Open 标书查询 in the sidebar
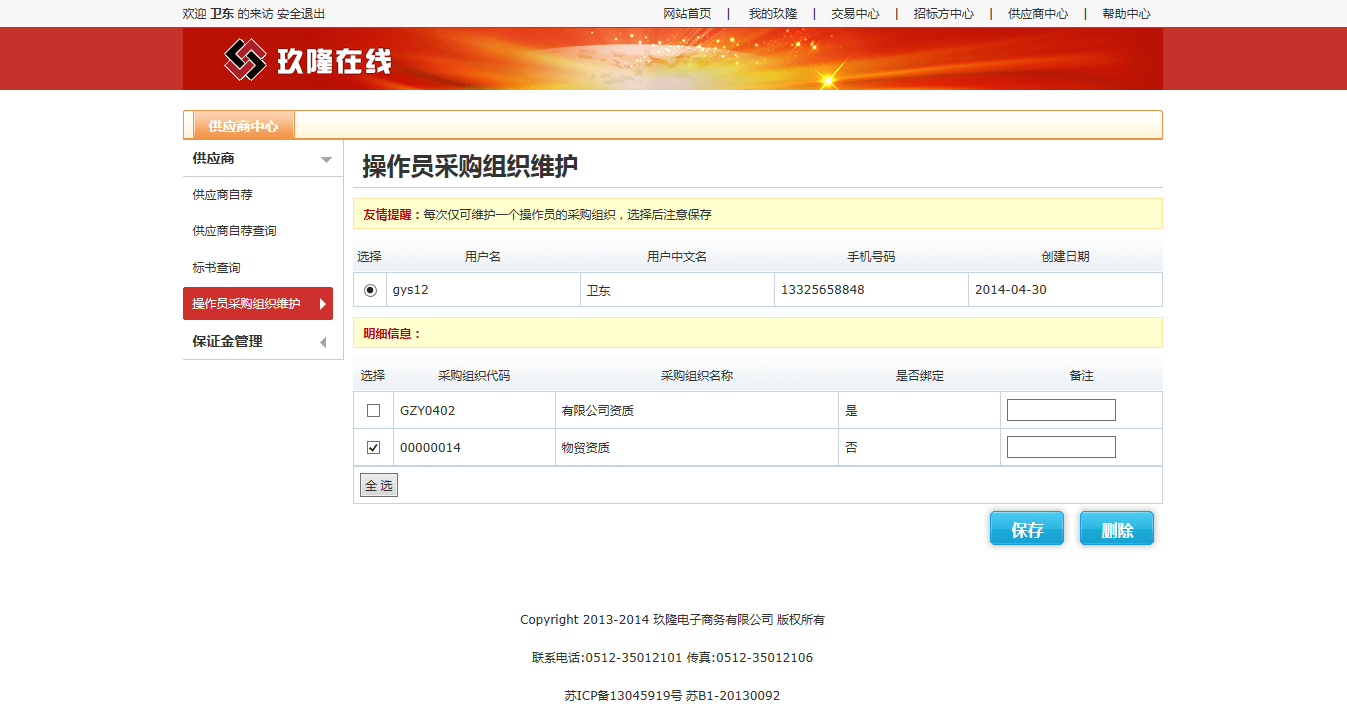 point(216,268)
